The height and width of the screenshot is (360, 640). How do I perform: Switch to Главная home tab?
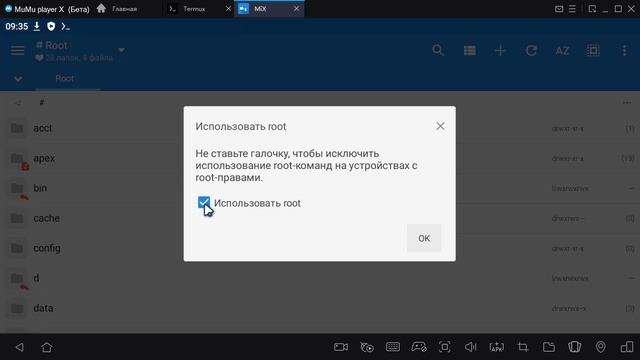(x=124, y=9)
